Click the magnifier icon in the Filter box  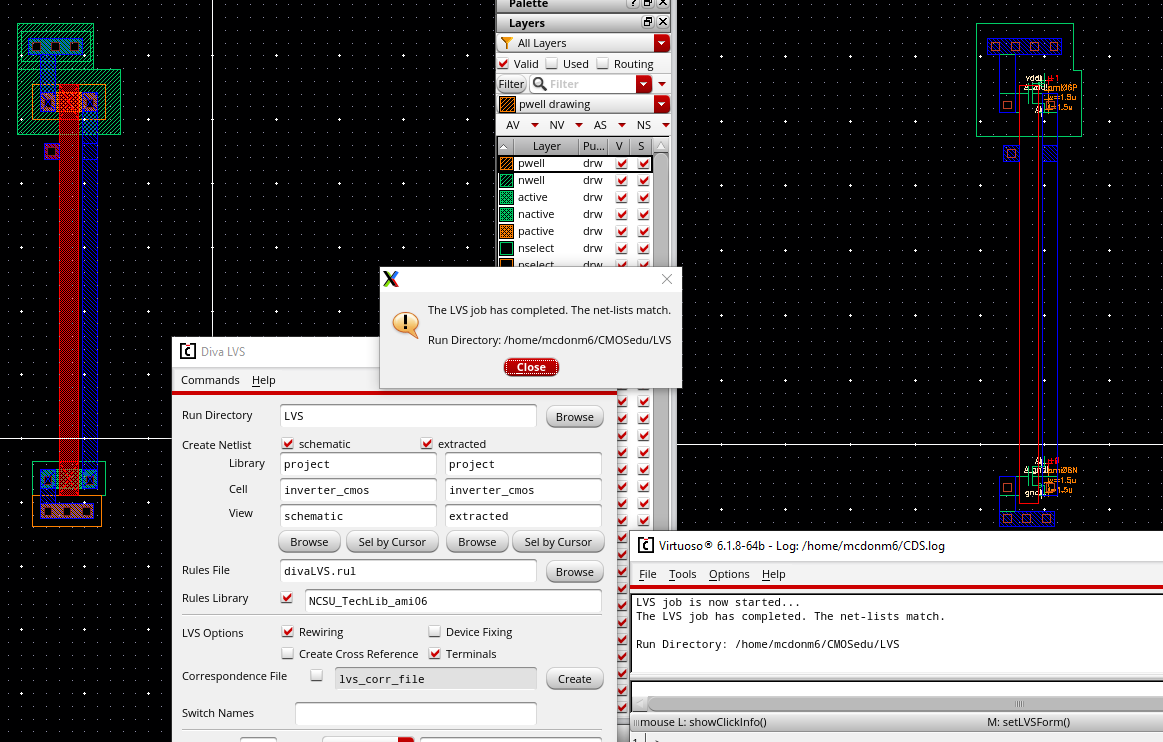pos(540,84)
